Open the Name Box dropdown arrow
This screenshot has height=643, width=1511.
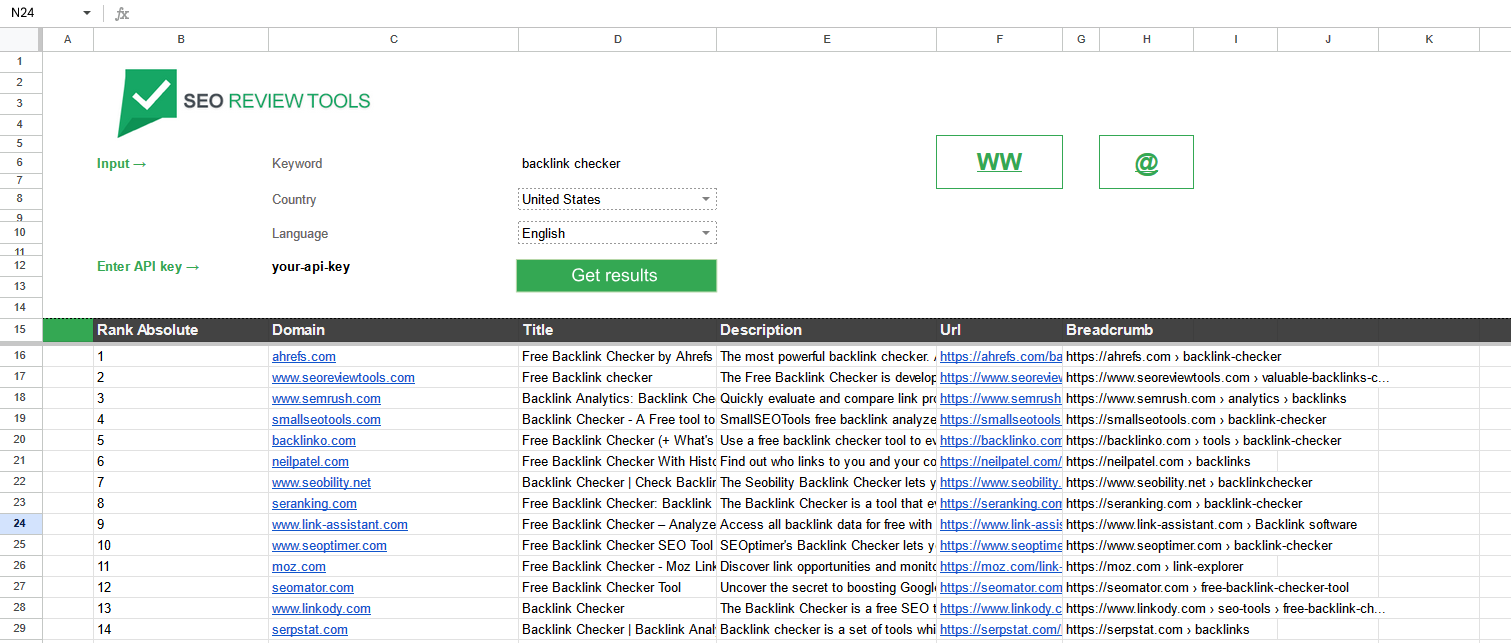(87, 13)
